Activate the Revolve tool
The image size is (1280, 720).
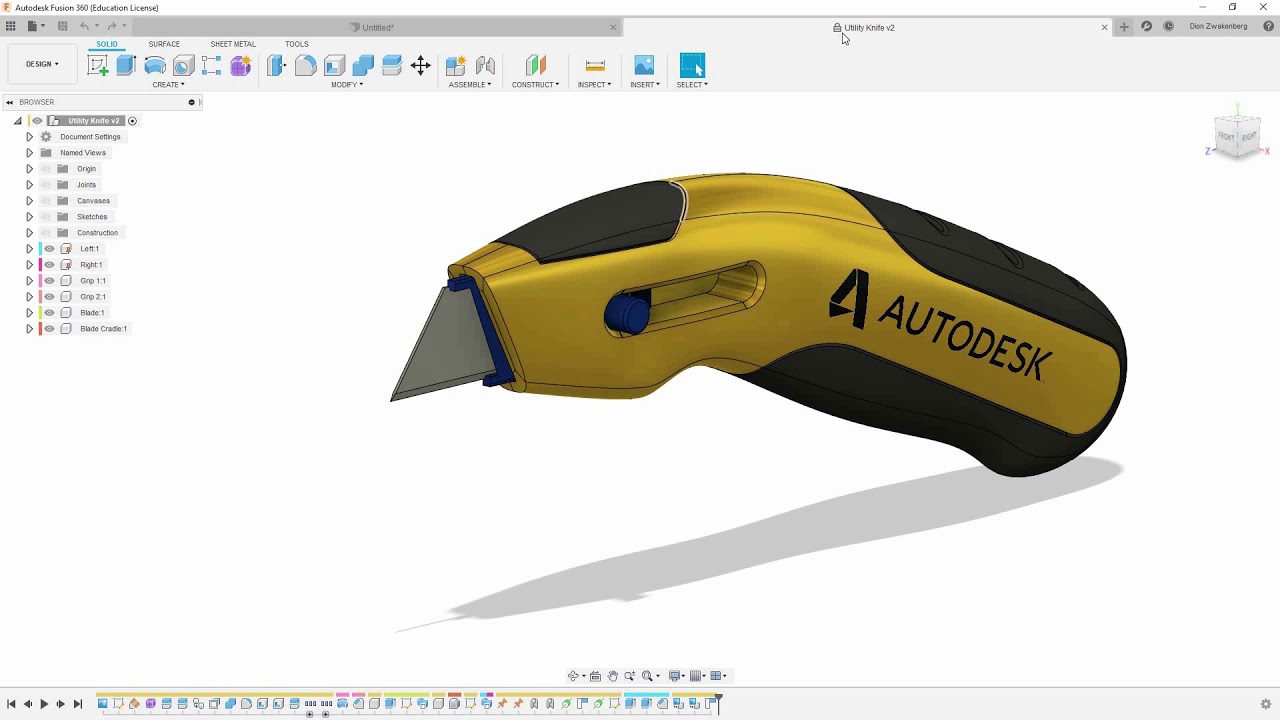click(x=155, y=66)
